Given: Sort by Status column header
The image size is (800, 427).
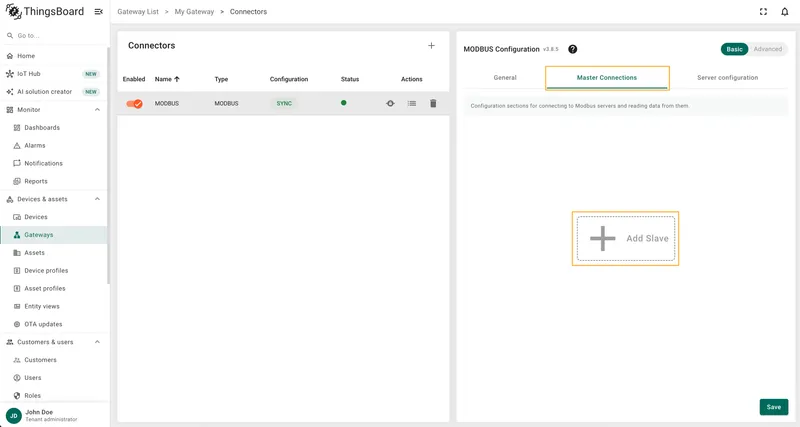Looking at the screenshot, I should (349, 79).
